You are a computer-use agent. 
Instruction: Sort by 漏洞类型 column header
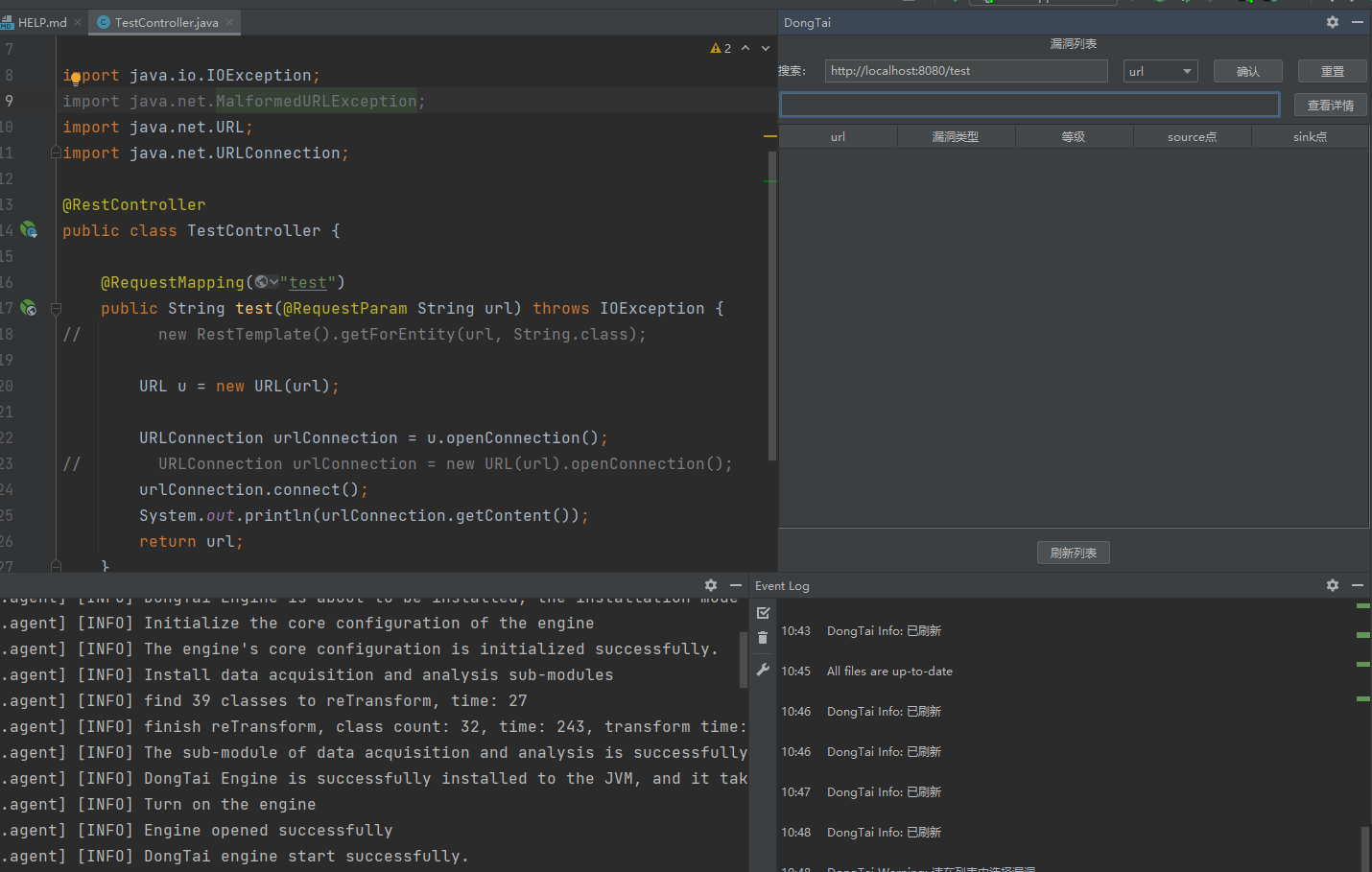[x=956, y=137]
